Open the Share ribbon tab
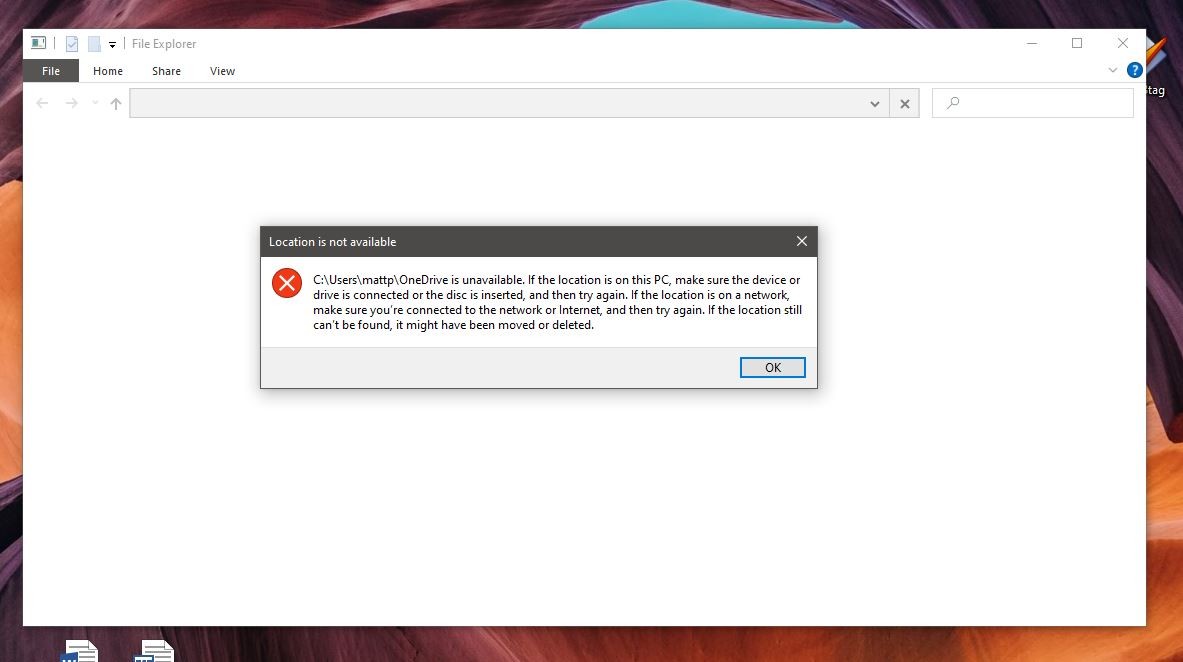 click(x=166, y=71)
